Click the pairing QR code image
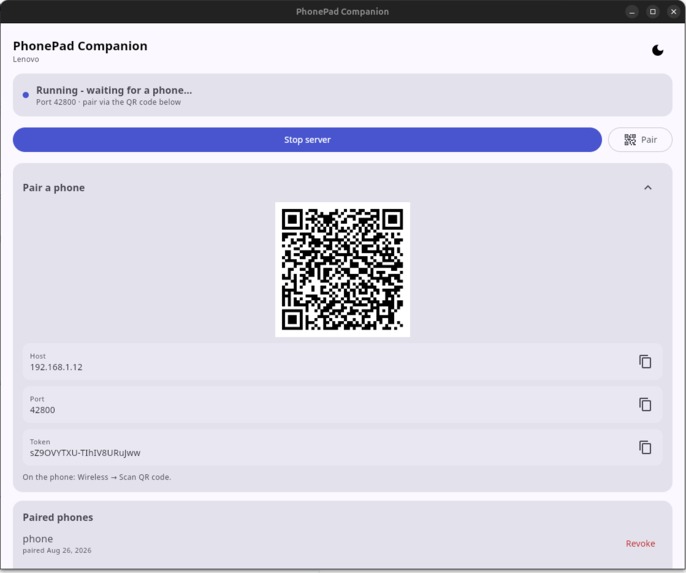Screen dimensions: 686x573 pos(342,269)
